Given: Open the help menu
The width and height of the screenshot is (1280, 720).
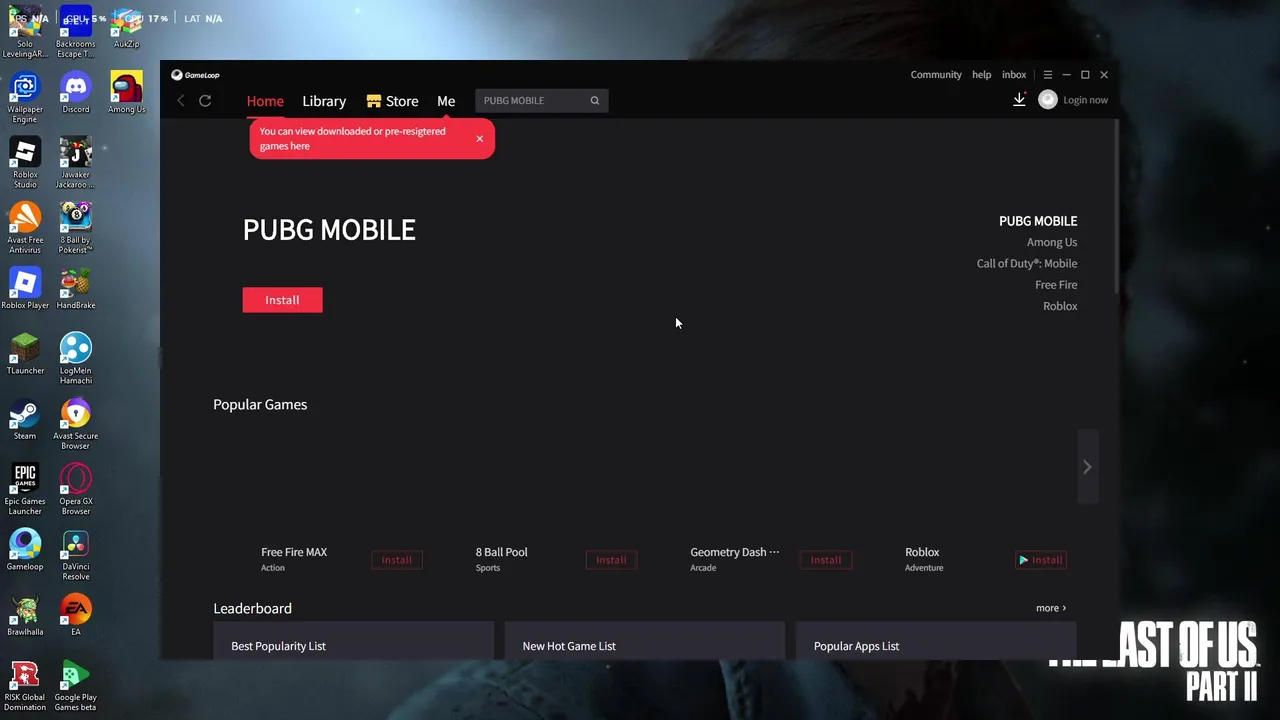Looking at the screenshot, I should click(982, 75).
